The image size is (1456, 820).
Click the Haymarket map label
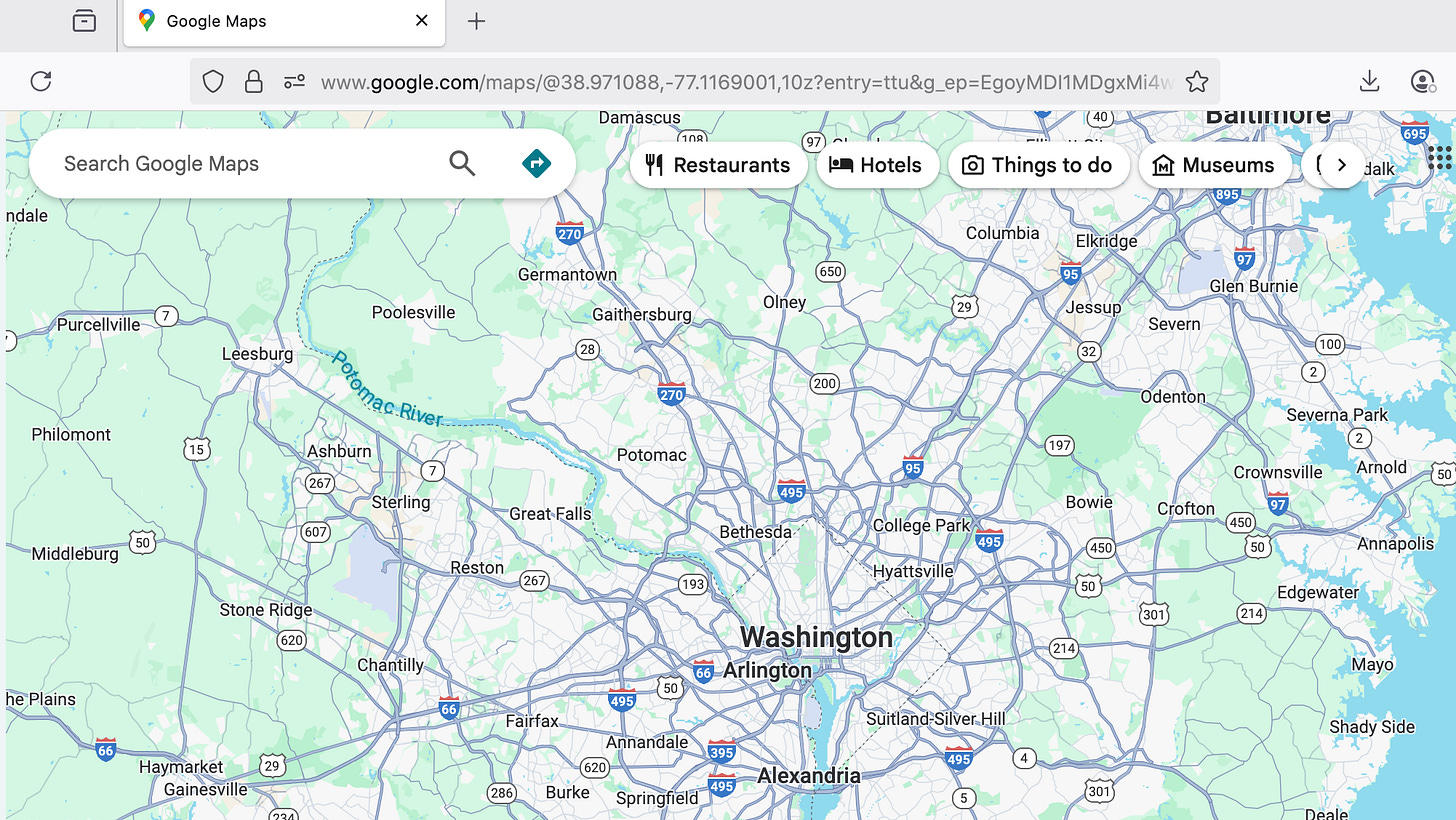pyautogui.click(x=181, y=767)
